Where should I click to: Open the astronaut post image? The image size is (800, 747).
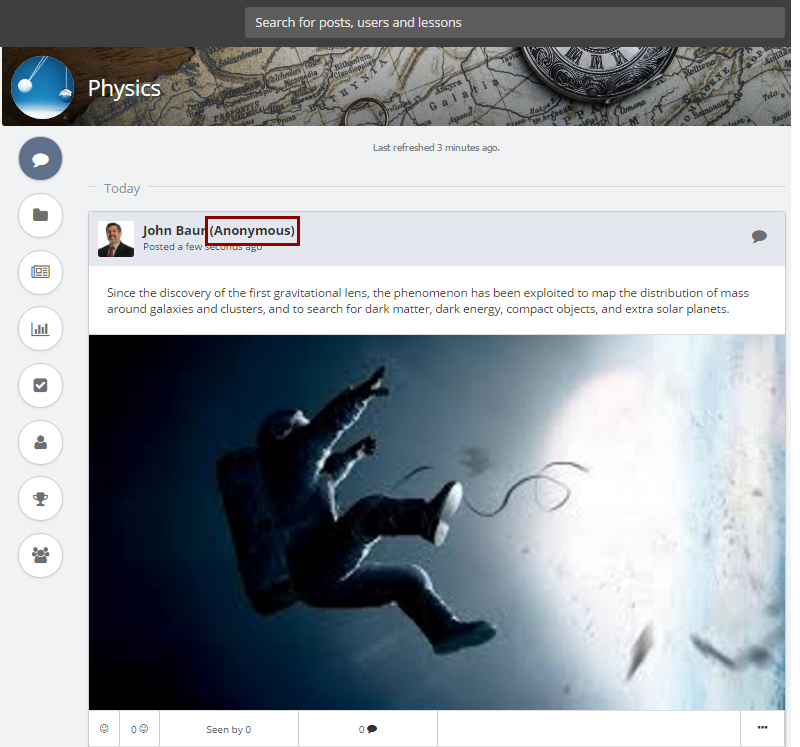pos(437,522)
